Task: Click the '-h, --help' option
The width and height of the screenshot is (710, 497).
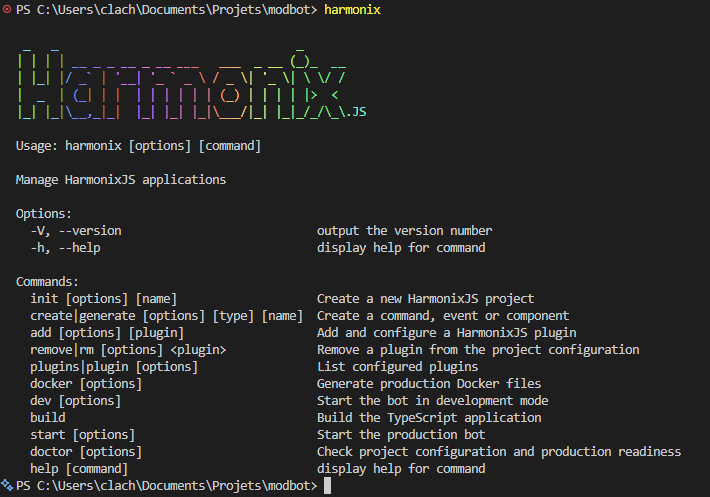Action: [66, 248]
